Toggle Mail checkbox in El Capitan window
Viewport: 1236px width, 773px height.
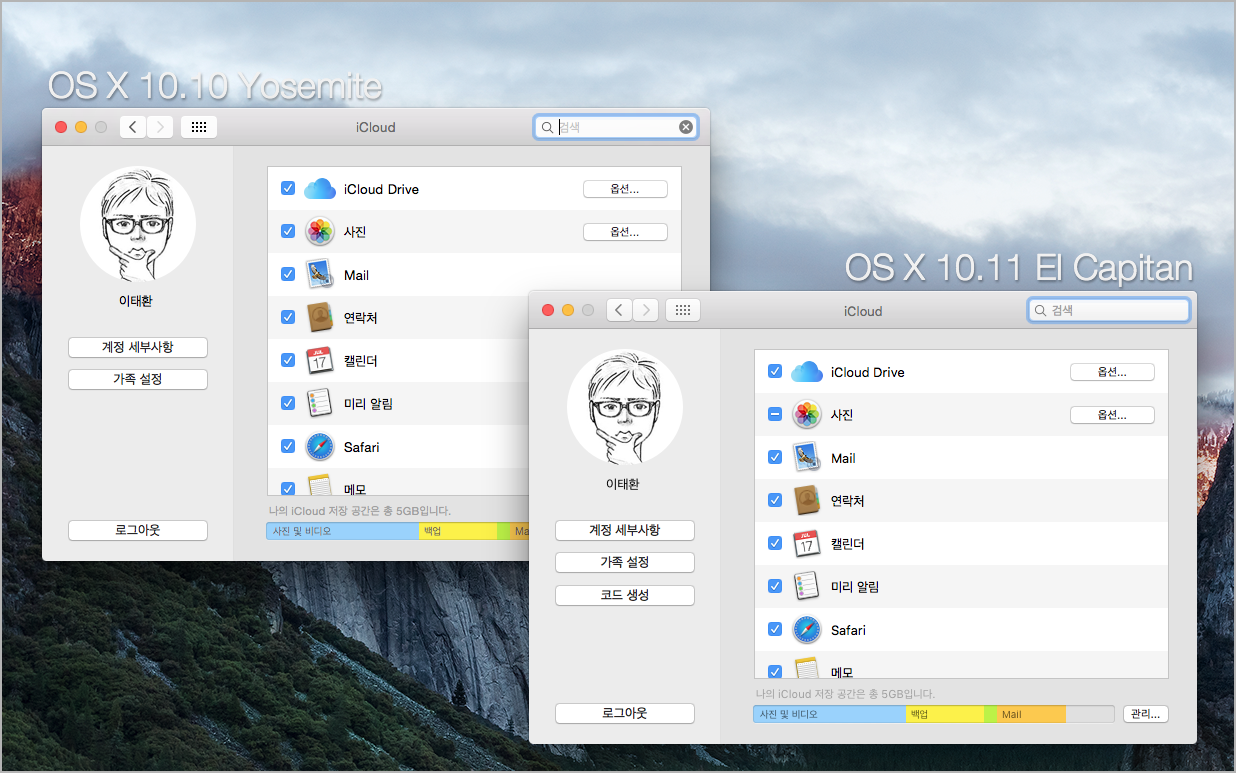pyautogui.click(x=775, y=457)
